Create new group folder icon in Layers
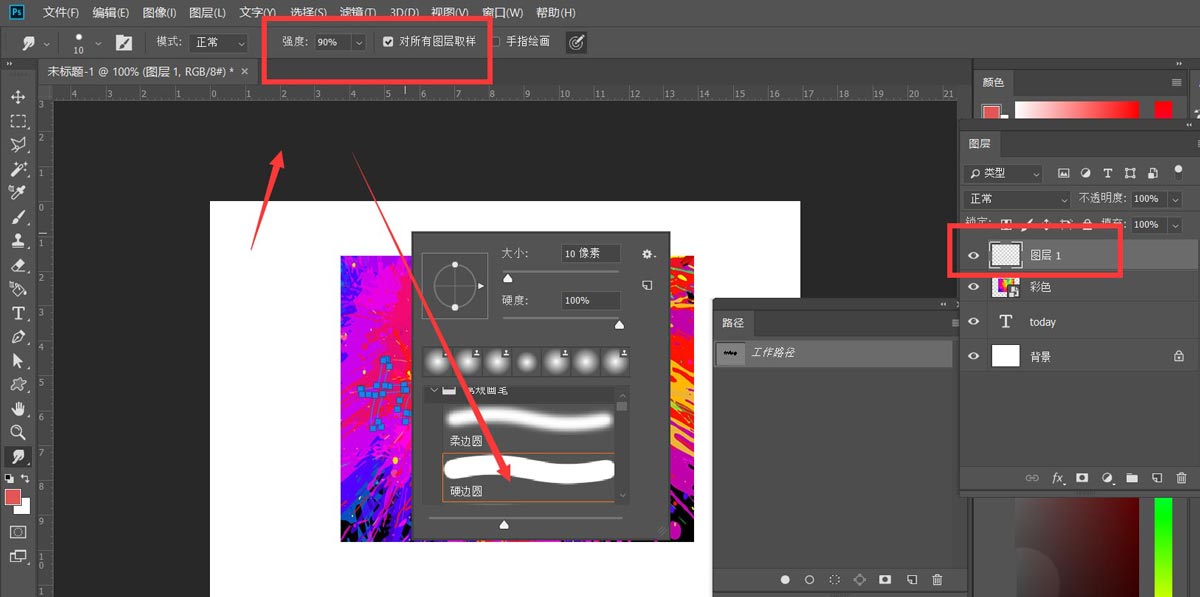 point(1132,479)
